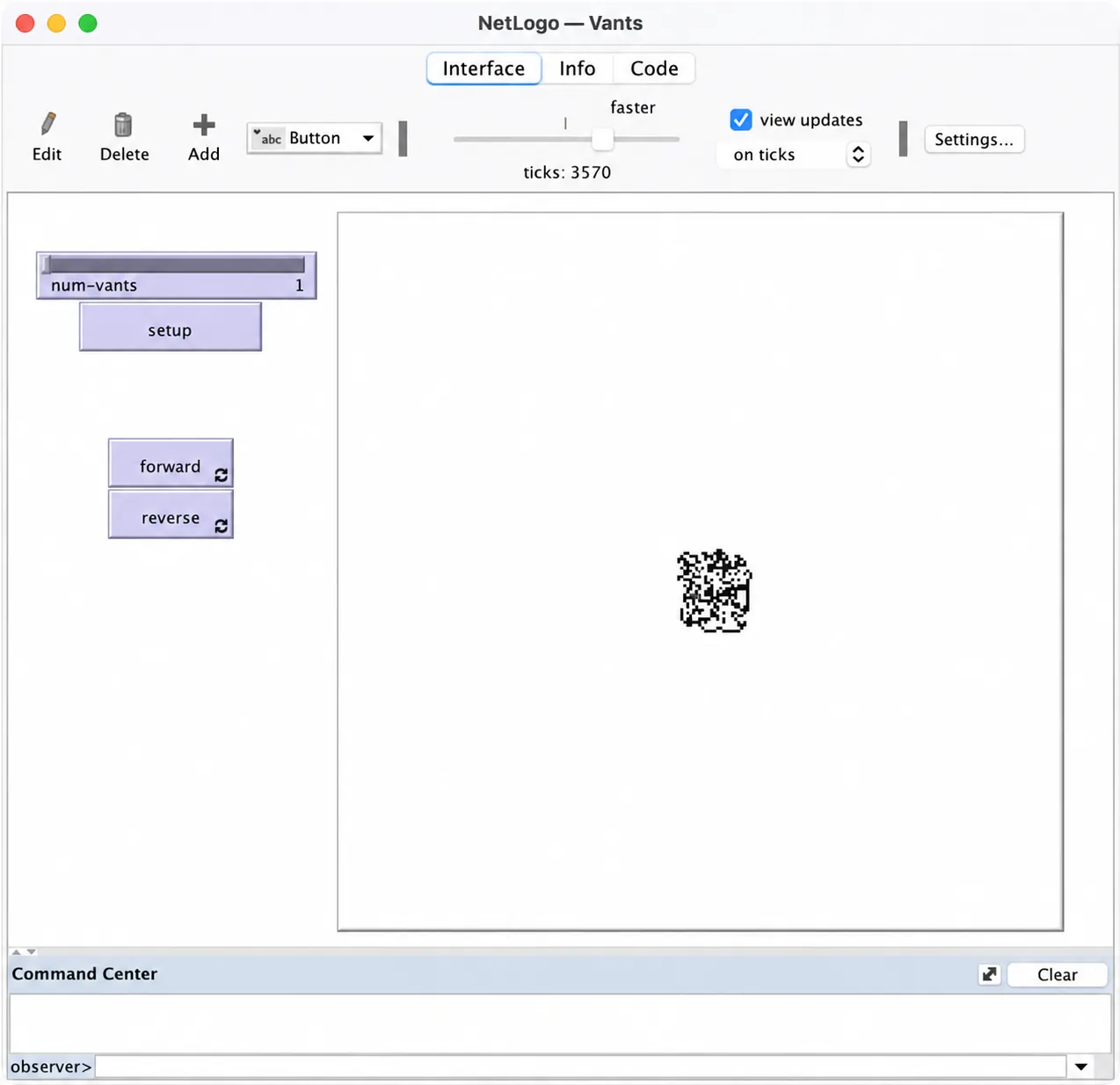Clear the Command Center output
This screenshot has height=1085, width=1120.
point(1057,974)
